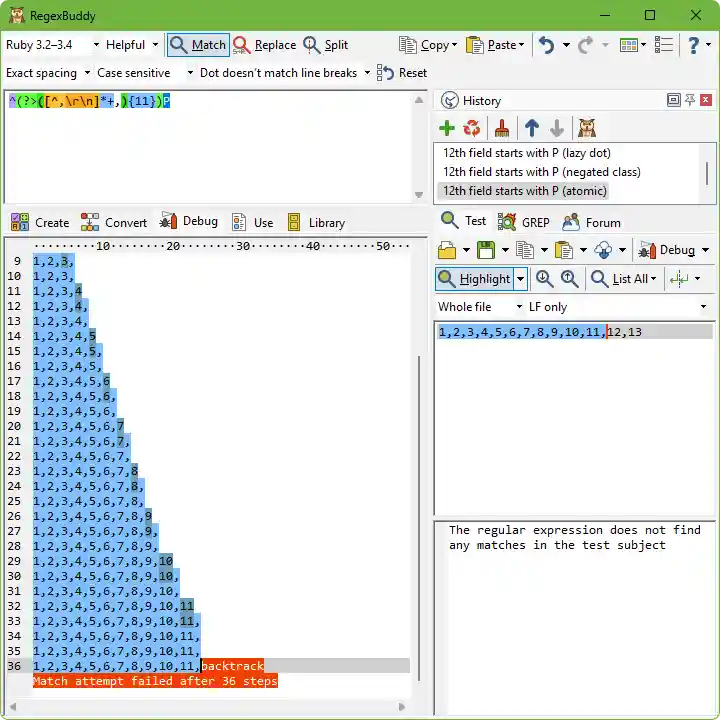Open the Forum tab
The height and width of the screenshot is (720, 720).
click(591, 222)
